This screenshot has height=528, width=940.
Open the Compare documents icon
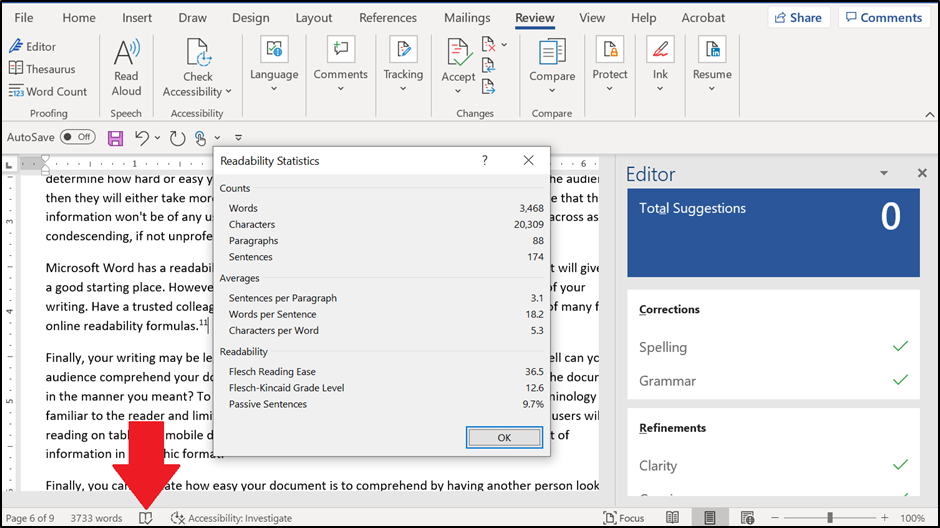tap(552, 52)
